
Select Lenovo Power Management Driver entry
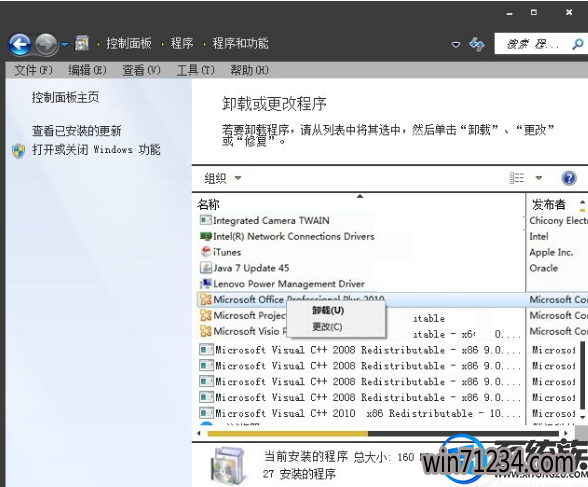click(288, 284)
